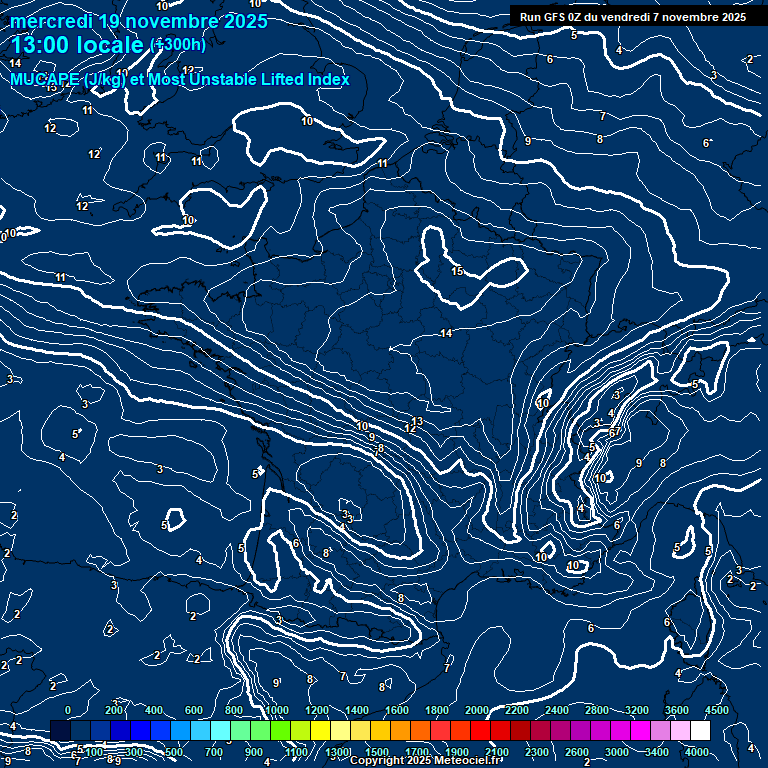Screen dimensions: 768x768
Task: Click the '500' legend value
Action: point(174,752)
